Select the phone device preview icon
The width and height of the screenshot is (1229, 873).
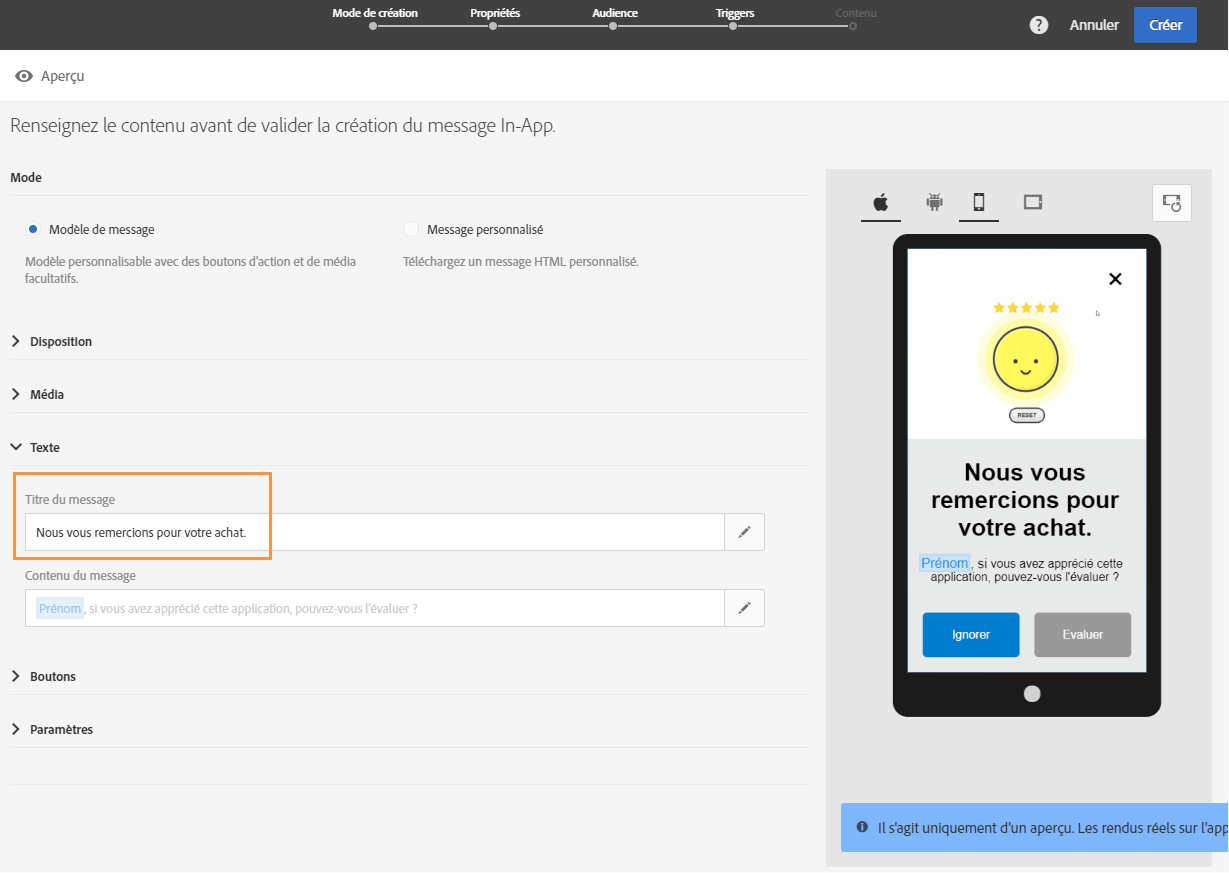pyautogui.click(x=979, y=202)
